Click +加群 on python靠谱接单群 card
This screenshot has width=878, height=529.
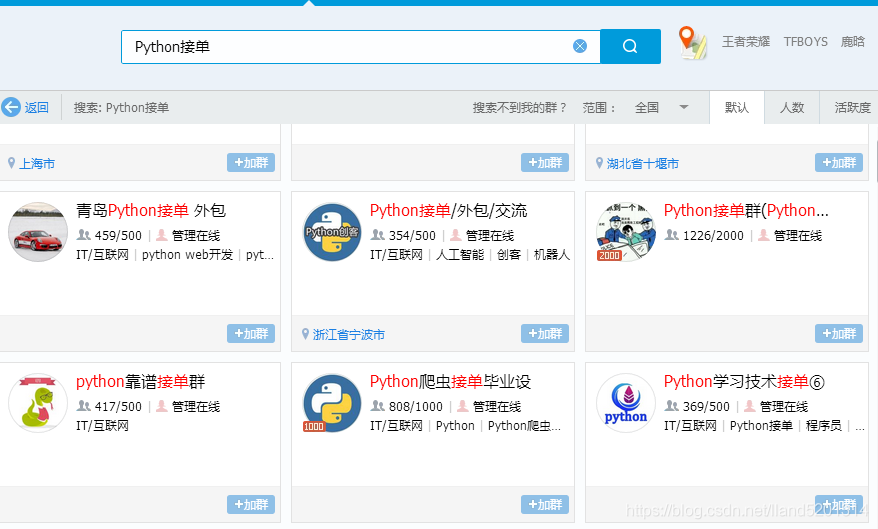(251, 504)
